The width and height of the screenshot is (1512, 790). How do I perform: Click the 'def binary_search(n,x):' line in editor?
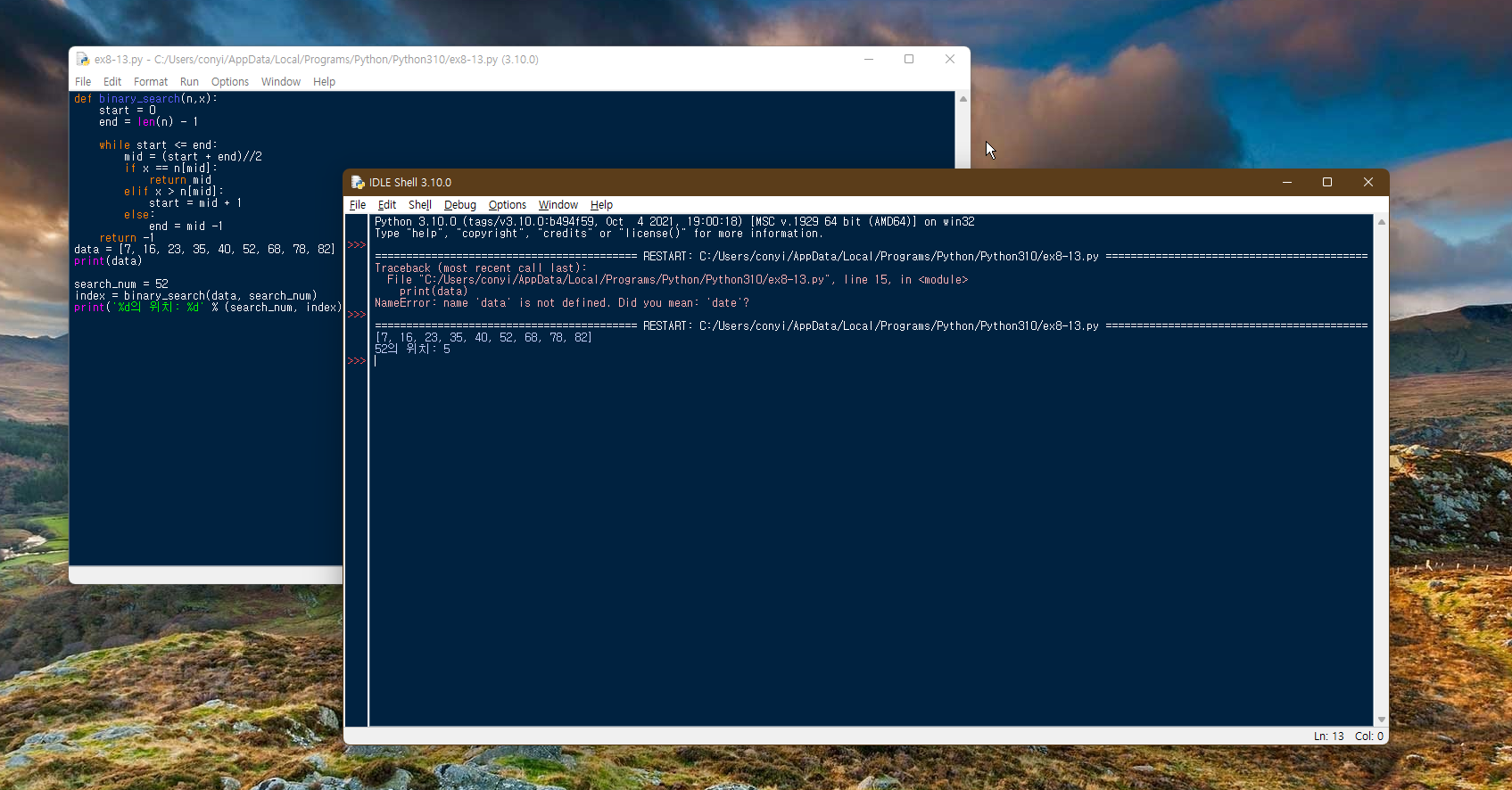click(145, 99)
